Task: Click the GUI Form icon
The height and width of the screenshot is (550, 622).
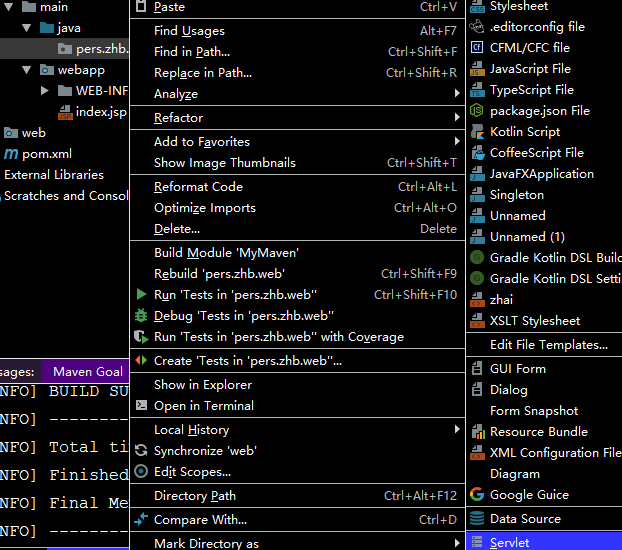Action: 477,369
